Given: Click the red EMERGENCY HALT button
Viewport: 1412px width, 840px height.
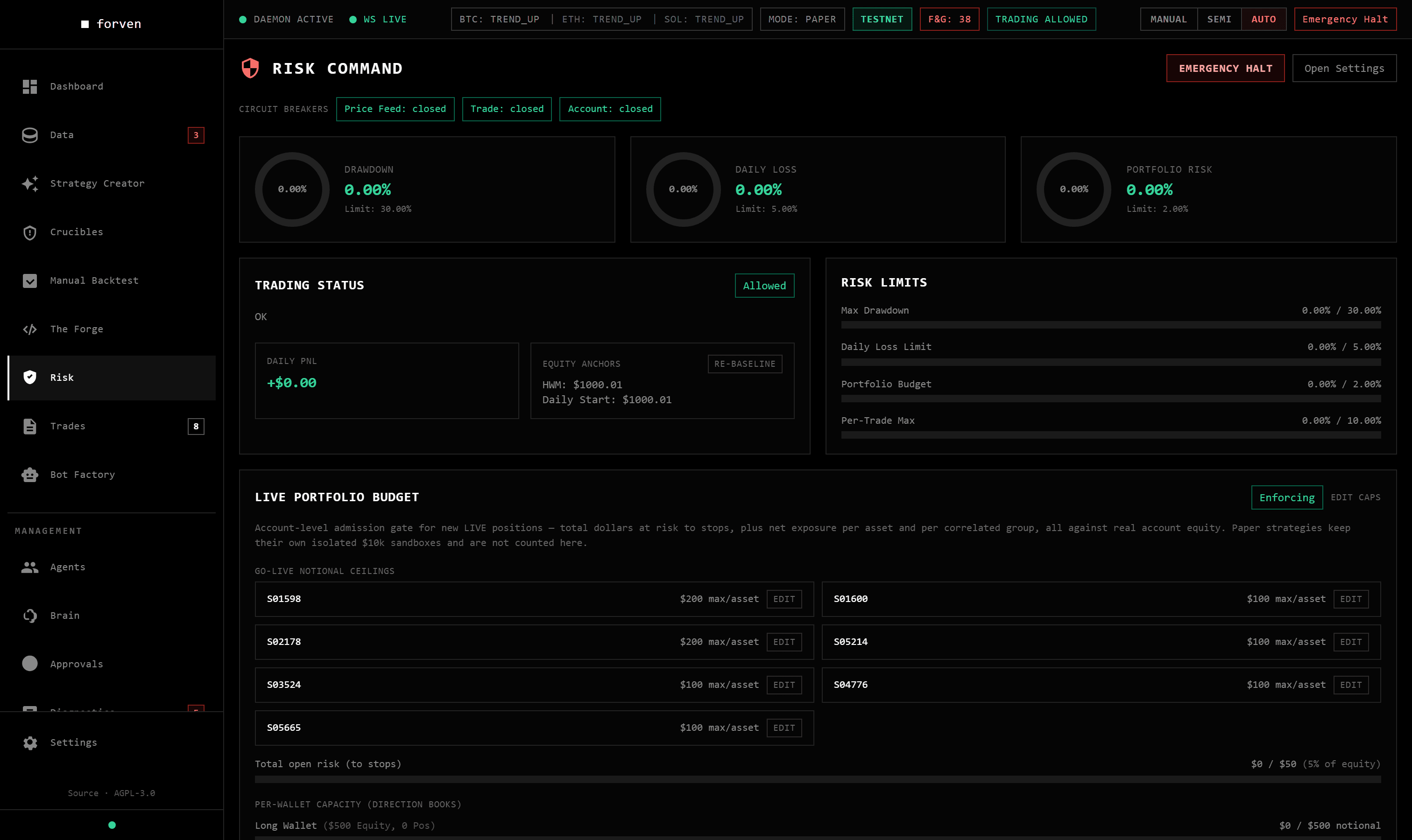Looking at the screenshot, I should click(x=1225, y=69).
